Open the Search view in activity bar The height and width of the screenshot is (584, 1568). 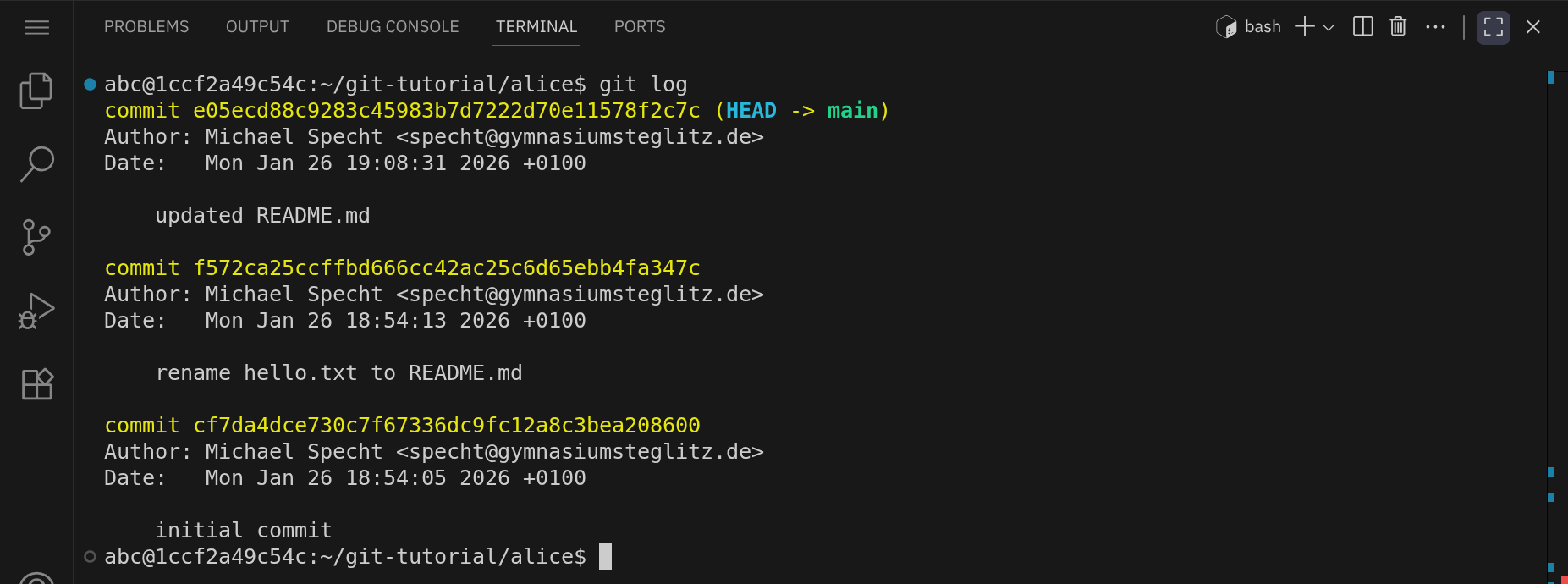click(x=36, y=164)
